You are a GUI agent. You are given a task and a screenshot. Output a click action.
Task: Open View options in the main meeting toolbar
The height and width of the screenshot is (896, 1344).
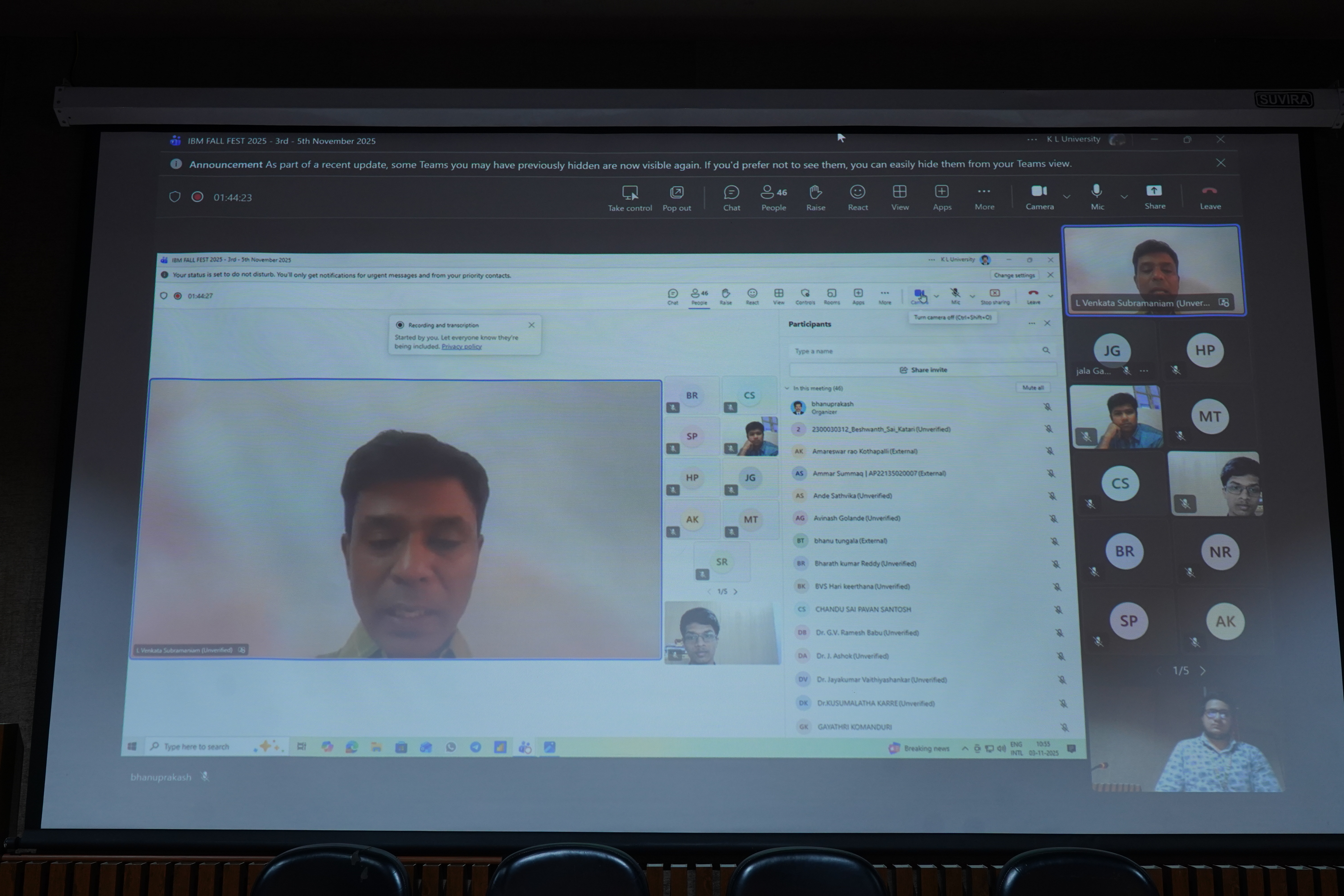(x=900, y=198)
